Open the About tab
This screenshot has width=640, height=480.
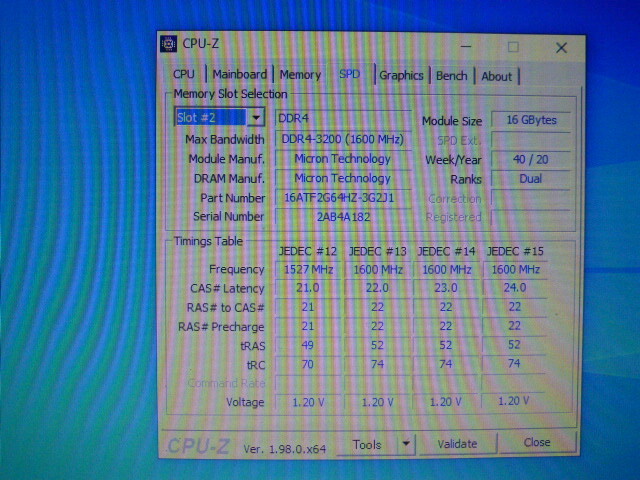point(496,76)
